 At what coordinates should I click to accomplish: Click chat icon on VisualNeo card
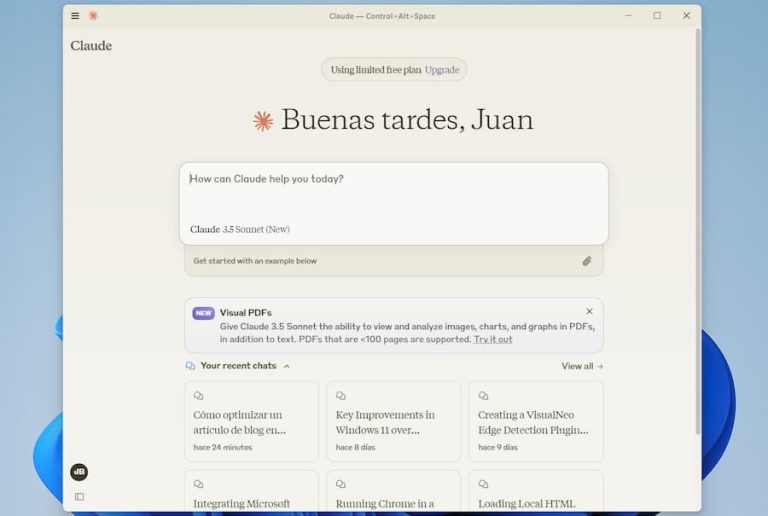click(483, 396)
